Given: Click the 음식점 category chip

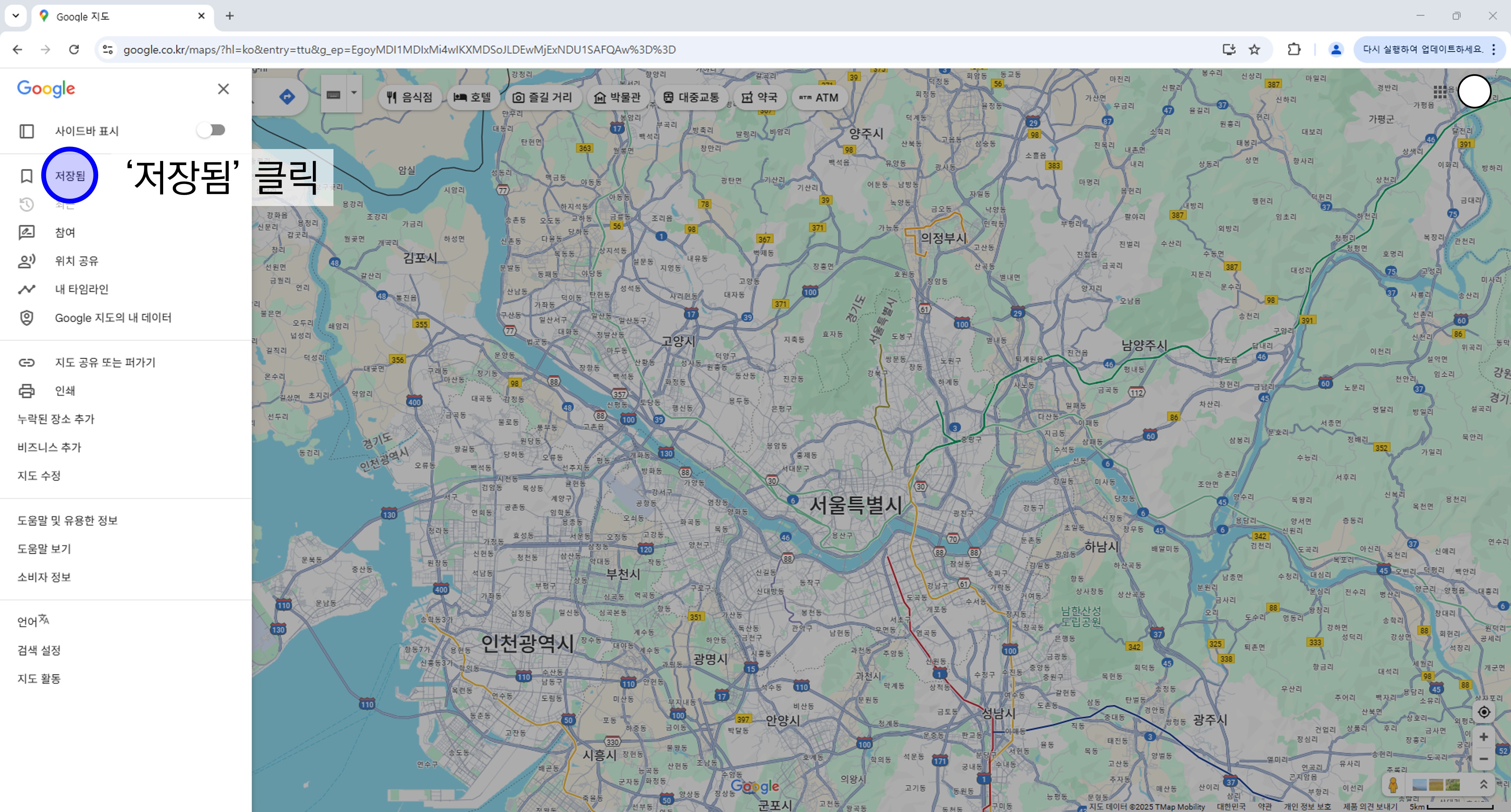Looking at the screenshot, I should coord(409,97).
